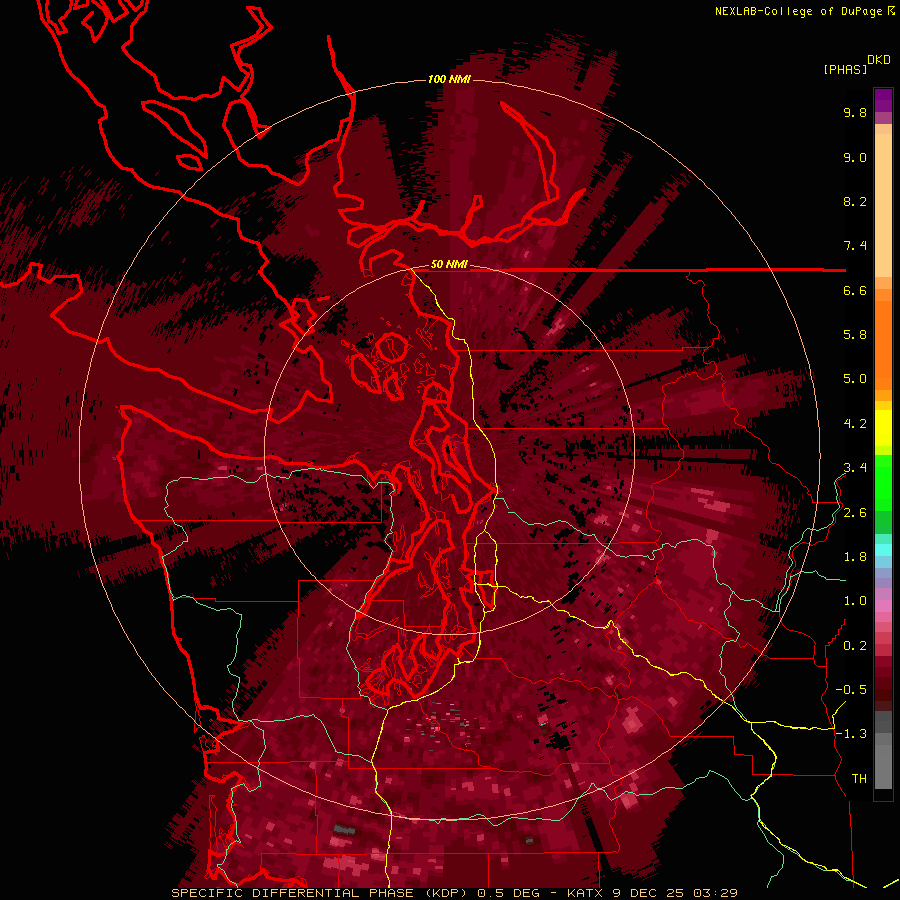Image resolution: width=900 pixels, height=900 pixels.
Task: Select the 5.0 legend value
Action: pos(855,379)
